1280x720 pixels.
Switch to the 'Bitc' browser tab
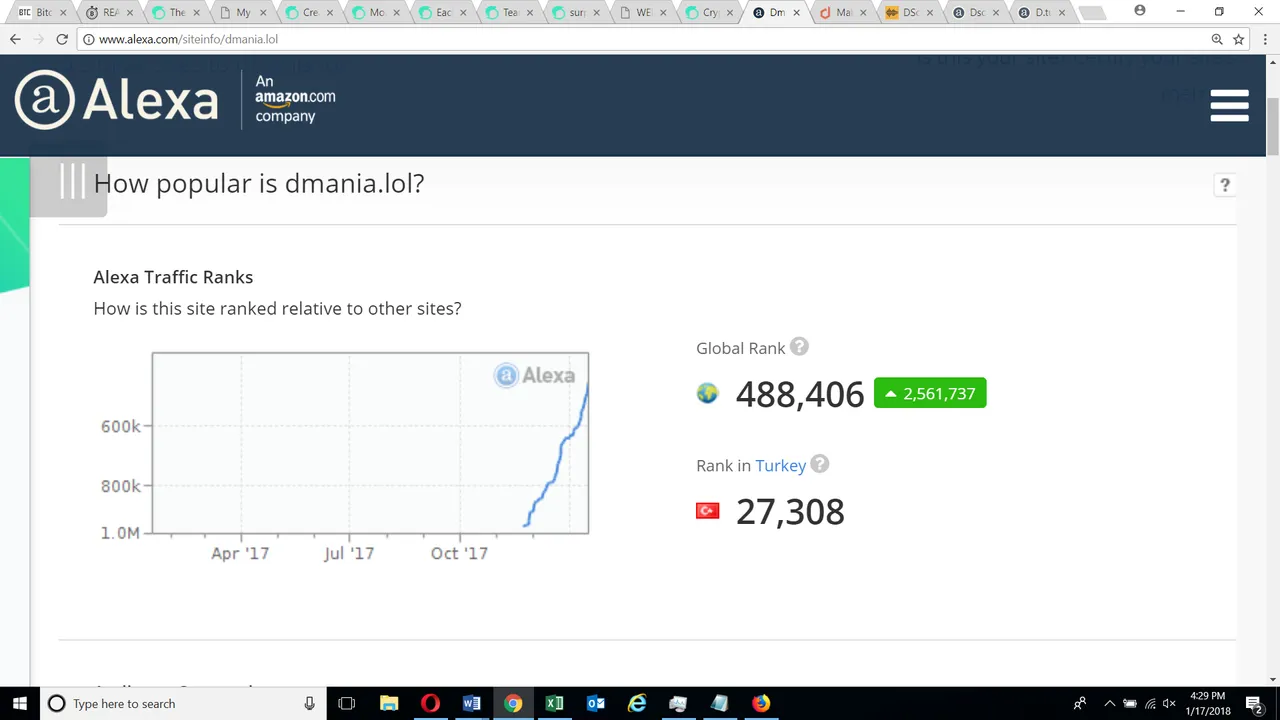pos(44,13)
